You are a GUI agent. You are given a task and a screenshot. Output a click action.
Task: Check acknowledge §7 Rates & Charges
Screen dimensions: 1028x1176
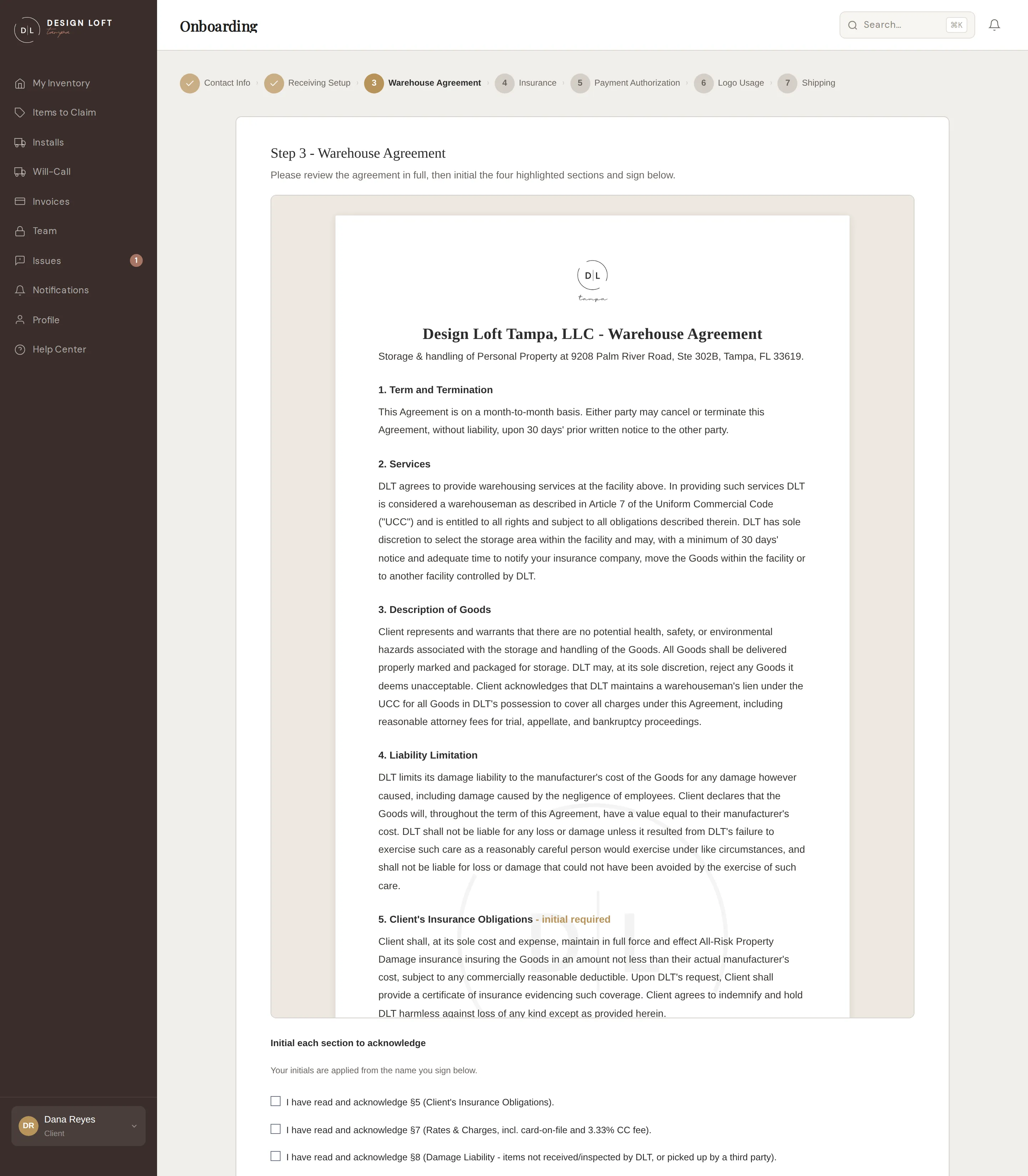(x=275, y=1129)
